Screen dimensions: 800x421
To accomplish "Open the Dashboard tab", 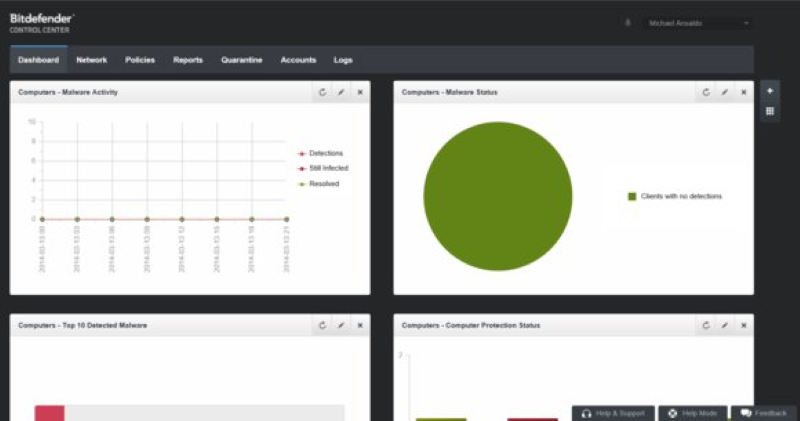I will [39, 60].
